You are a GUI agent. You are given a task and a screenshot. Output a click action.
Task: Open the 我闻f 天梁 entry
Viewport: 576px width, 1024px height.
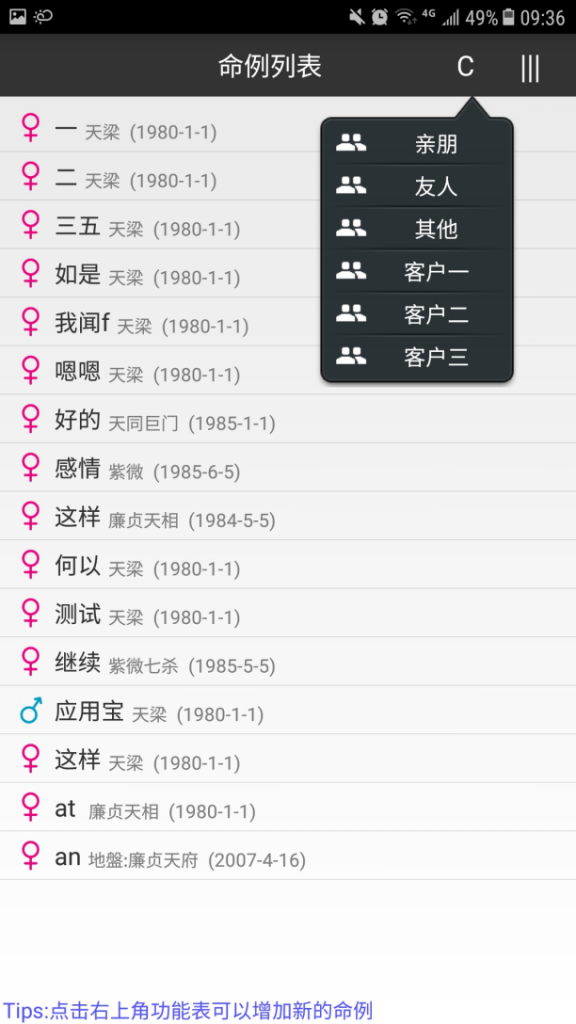(x=288, y=322)
